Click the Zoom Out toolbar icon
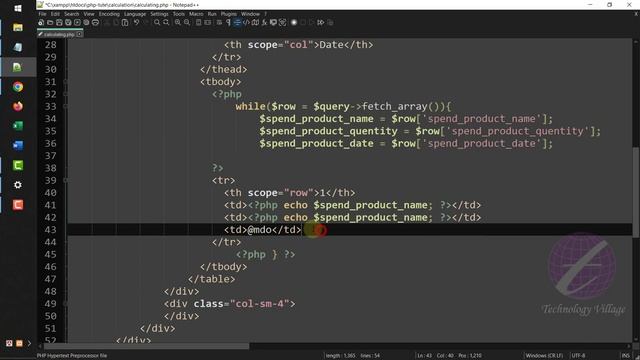Image resolution: width=640 pixels, height=360 pixels. [x=187, y=22]
